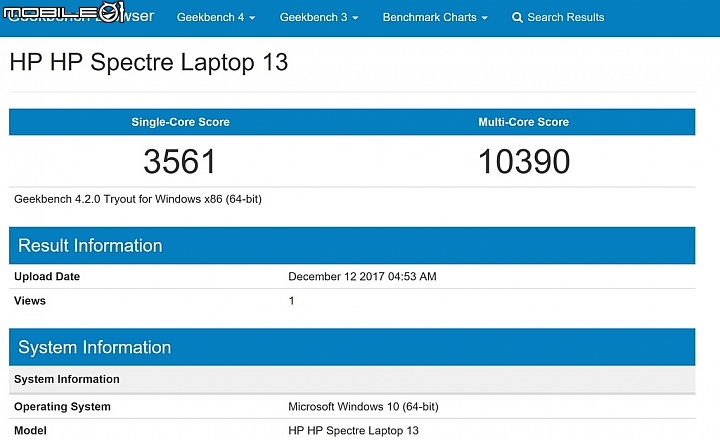This screenshot has width=720, height=440.
Task: Click the Geekbench Browser logo link
Action: (x=79, y=16)
